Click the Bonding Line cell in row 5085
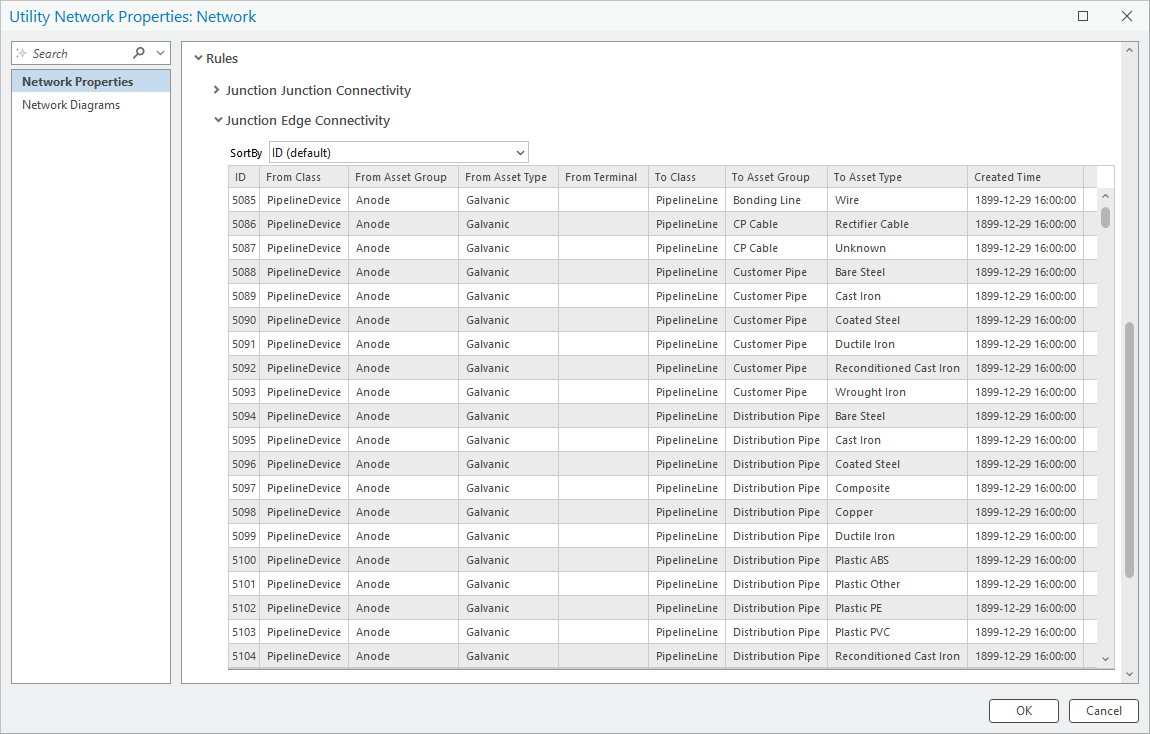 point(767,200)
